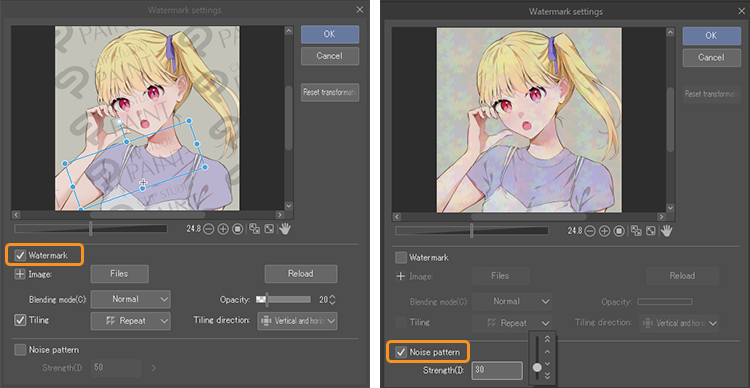This screenshot has height=388, width=750.
Task: Click the Files button in right dialog
Action: (501, 276)
